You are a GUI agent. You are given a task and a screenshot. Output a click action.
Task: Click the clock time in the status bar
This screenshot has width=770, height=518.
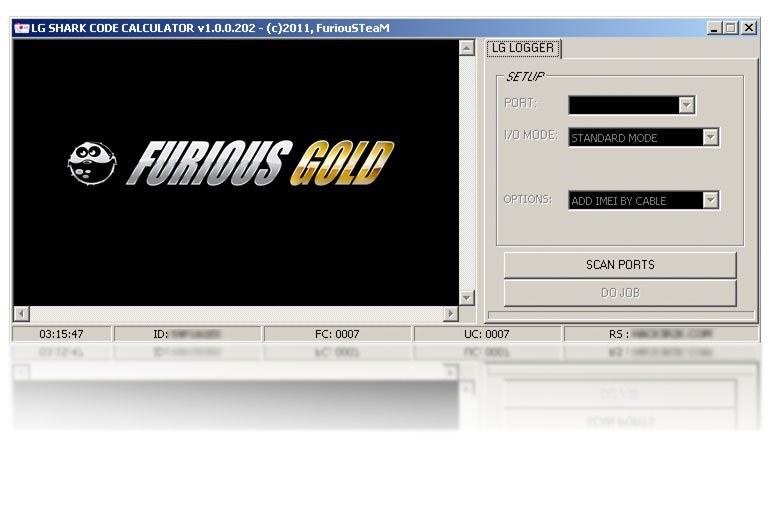click(61, 334)
